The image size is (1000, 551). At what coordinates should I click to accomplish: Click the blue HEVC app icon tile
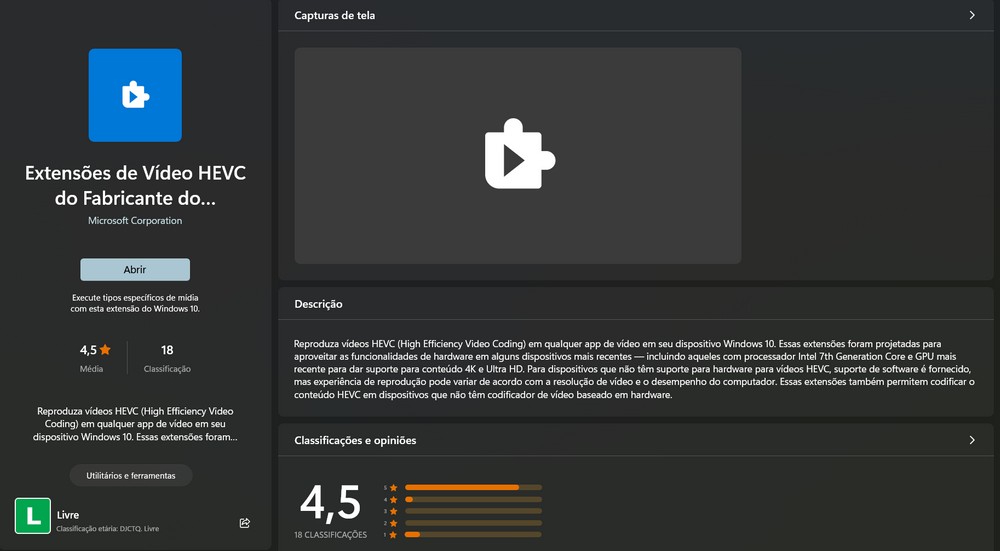tap(135, 95)
